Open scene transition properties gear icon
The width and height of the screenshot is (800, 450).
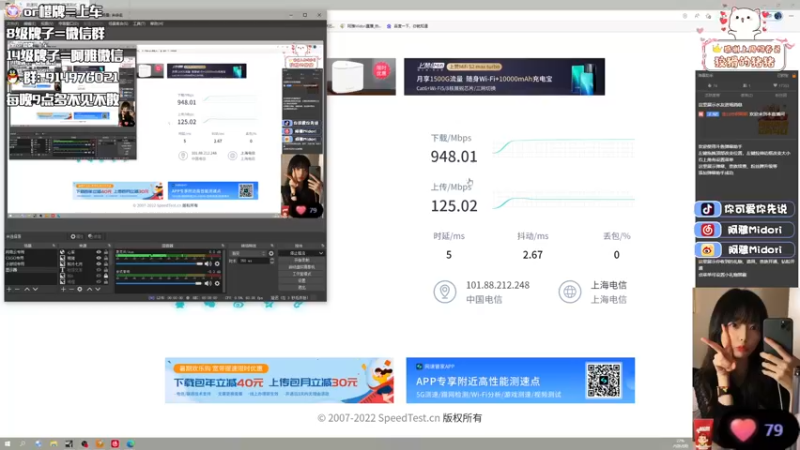(x=271, y=253)
